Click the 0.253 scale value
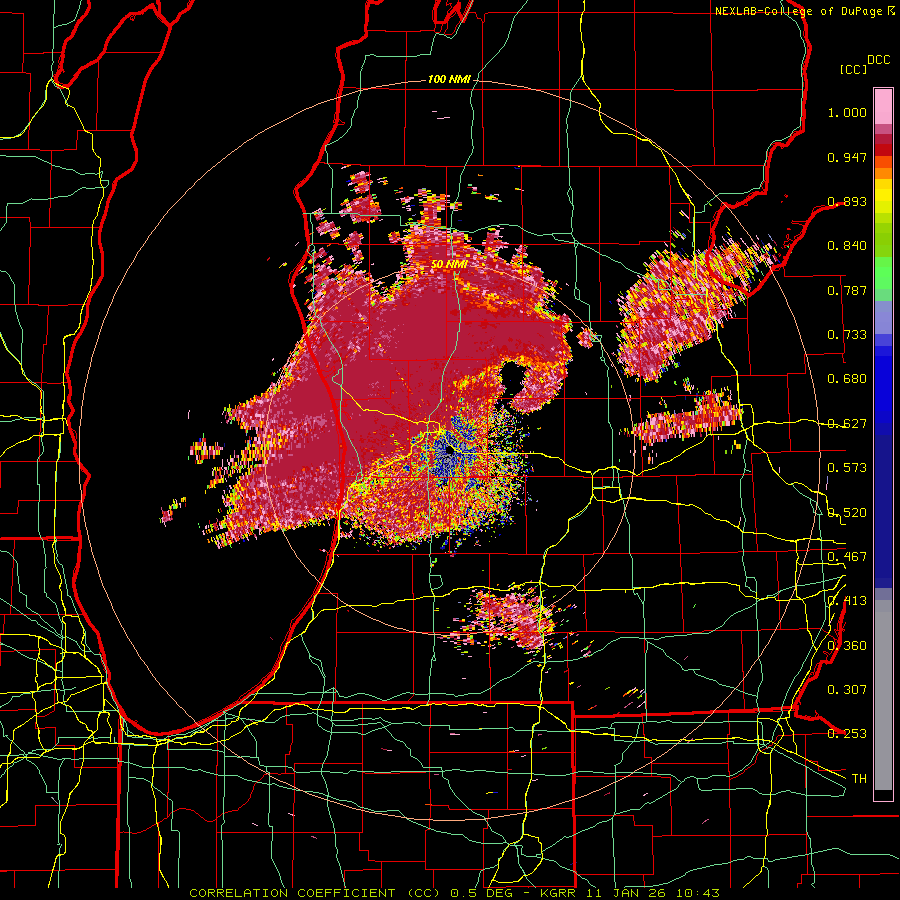The height and width of the screenshot is (900, 900). 847,734
